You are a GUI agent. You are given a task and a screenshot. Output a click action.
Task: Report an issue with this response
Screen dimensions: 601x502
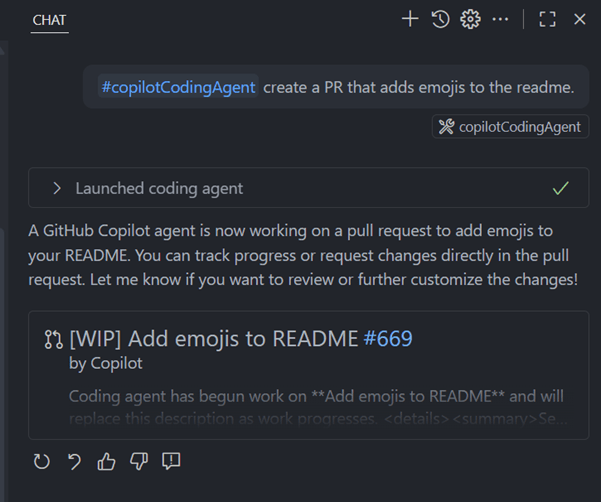tap(171, 461)
